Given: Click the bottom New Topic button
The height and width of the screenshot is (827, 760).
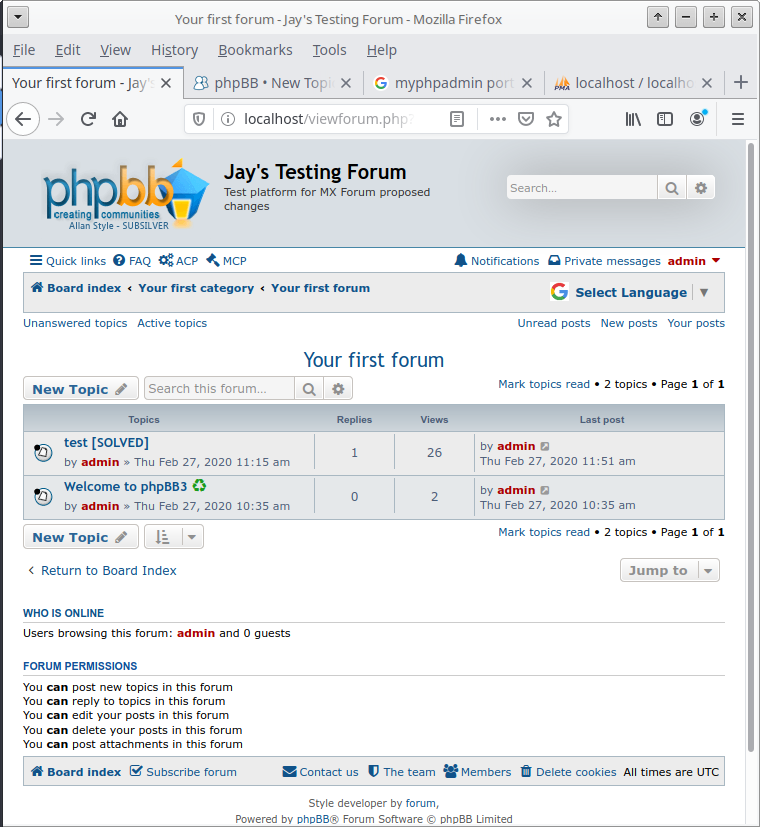Looking at the screenshot, I should (x=81, y=537).
